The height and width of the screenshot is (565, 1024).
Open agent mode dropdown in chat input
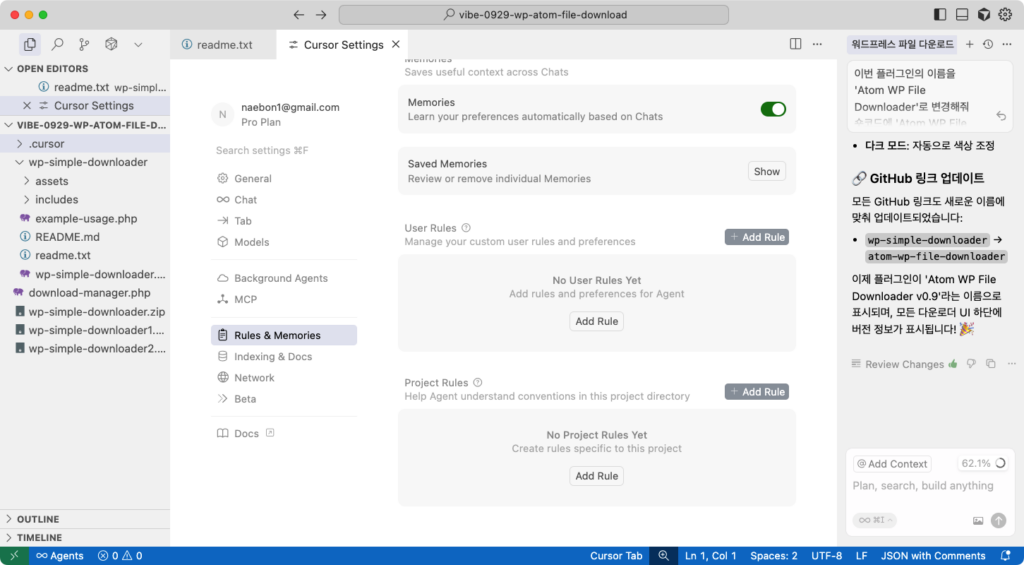click(x=873, y=520)
